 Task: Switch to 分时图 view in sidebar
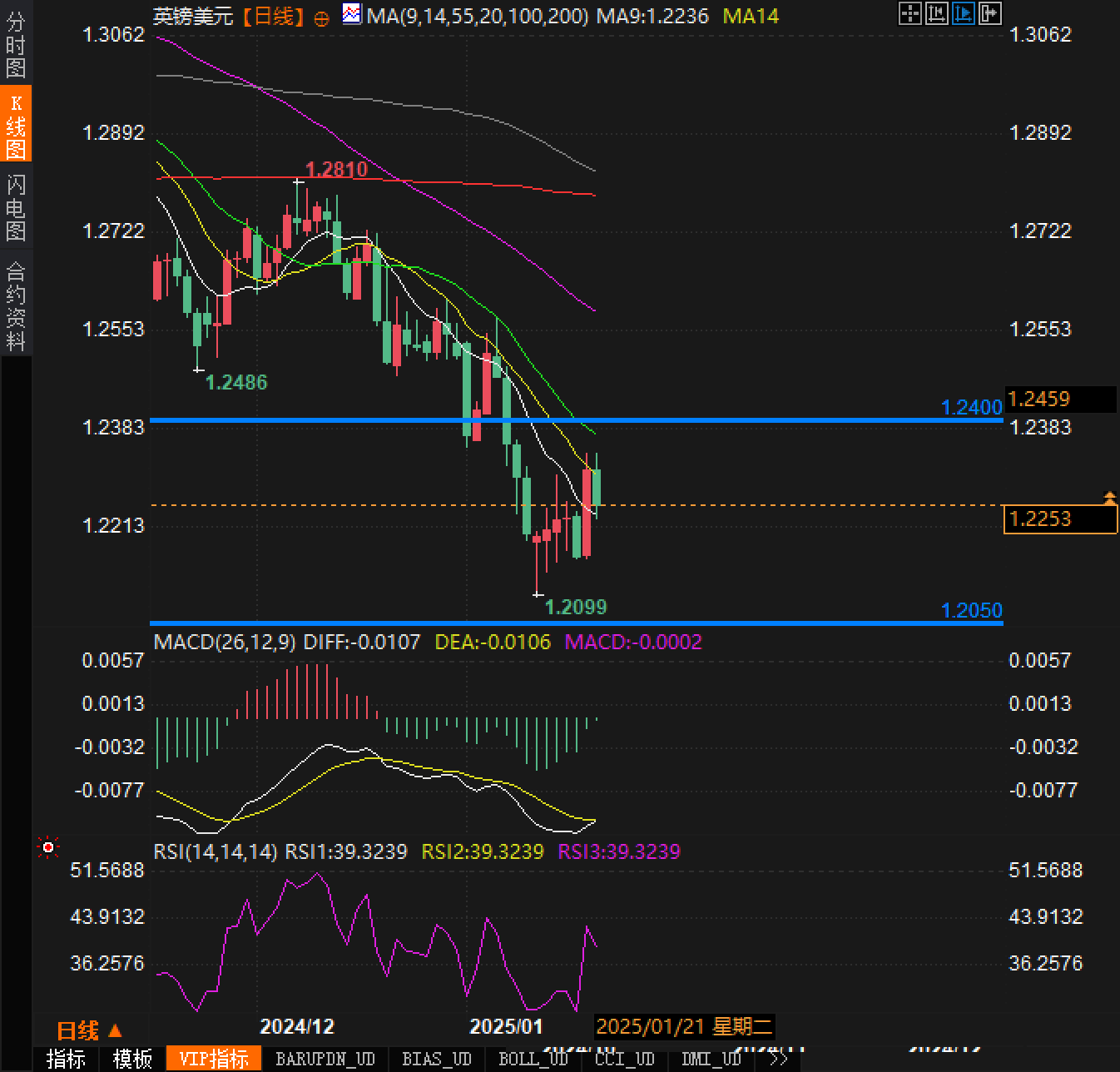[x=16, y=45]
